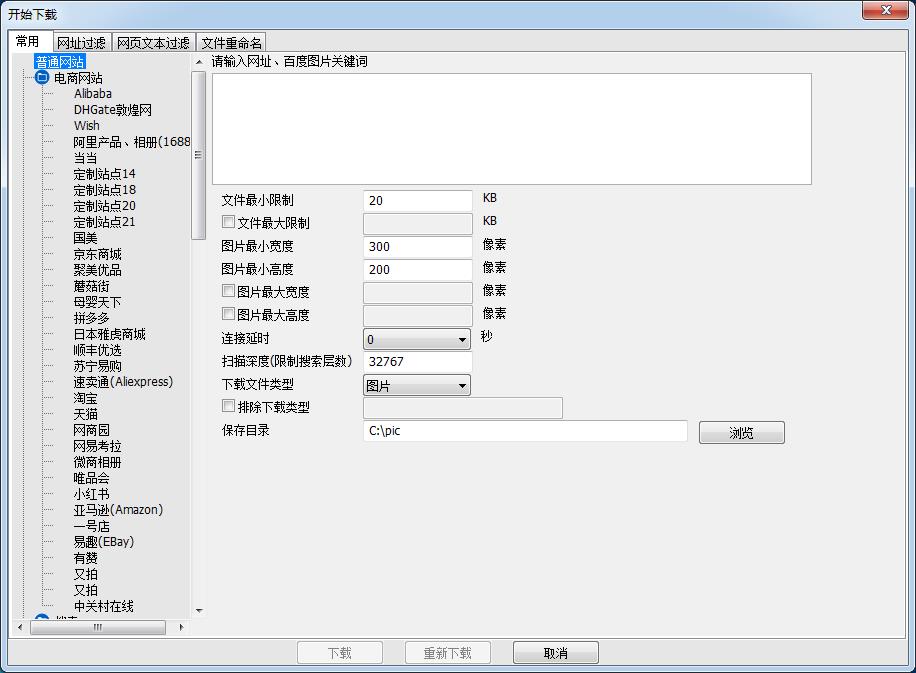The height and width of the screenshot is (673, 916).
Task: Select 亚马逊(Amazon) in the site list
Action: [118, 510]
